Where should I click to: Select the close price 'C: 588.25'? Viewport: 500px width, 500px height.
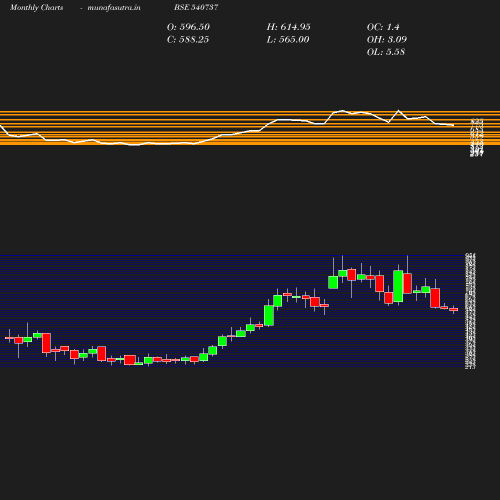pos(188,40)
